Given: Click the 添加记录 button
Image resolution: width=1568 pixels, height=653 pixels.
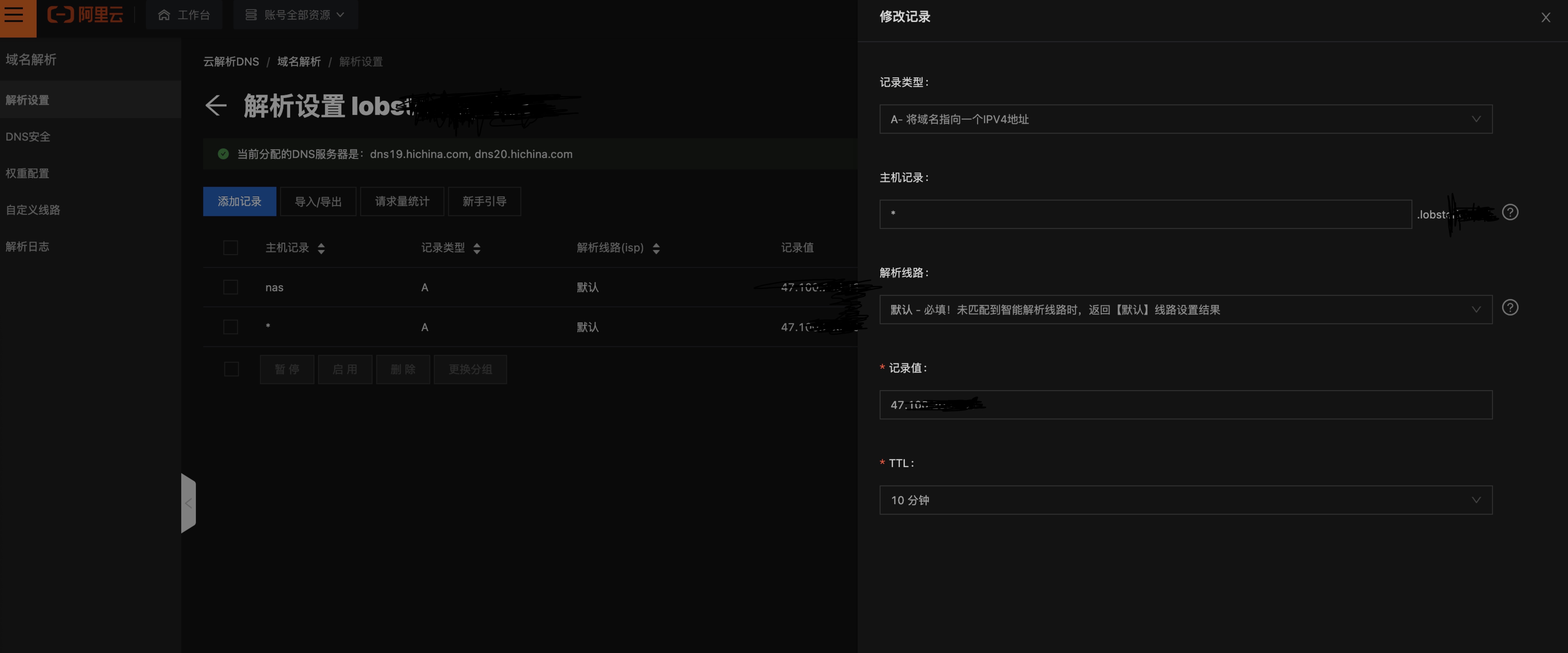Looking at the screenshot, I should (x=239, y=201).
